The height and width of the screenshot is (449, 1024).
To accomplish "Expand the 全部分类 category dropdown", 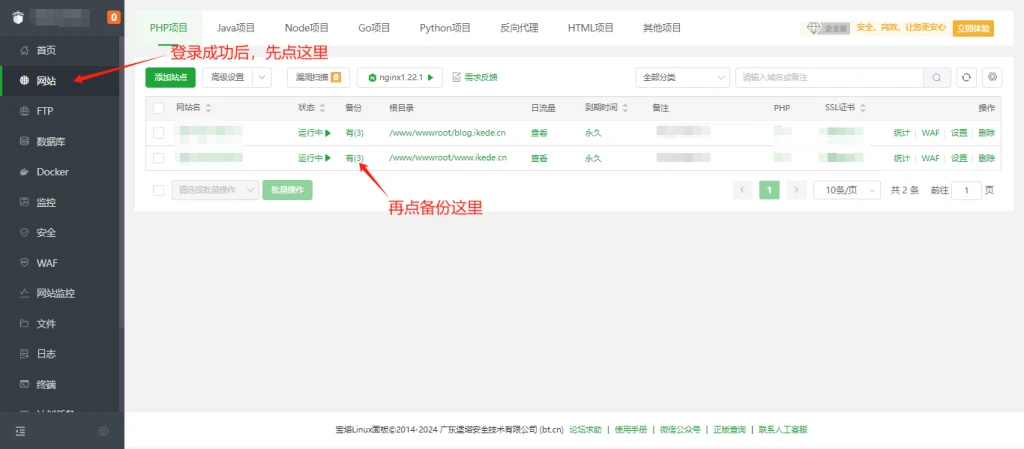I will tap(682, 77).
